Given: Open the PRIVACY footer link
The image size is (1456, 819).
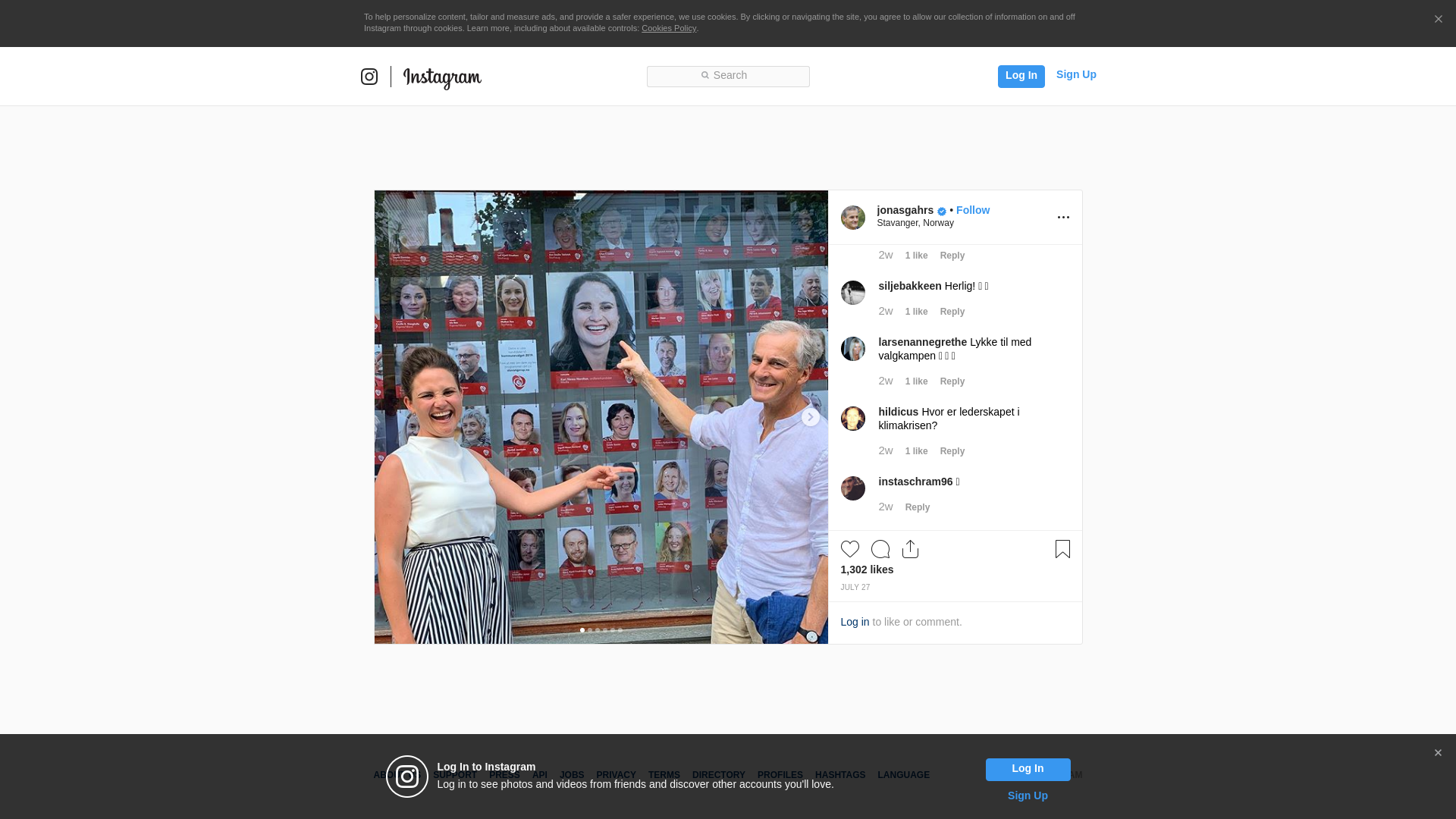Looking at the screenshot, I should pos(616,775).
